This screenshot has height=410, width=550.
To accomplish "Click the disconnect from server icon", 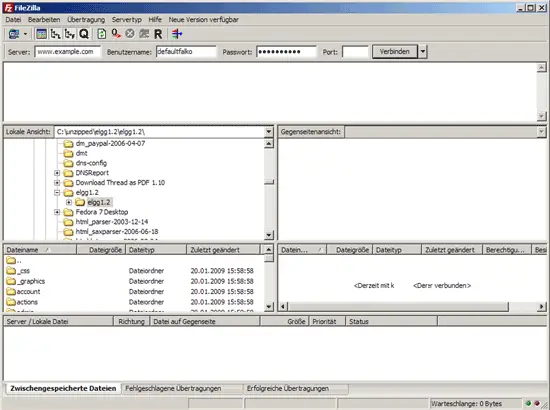I will point(144,34).
